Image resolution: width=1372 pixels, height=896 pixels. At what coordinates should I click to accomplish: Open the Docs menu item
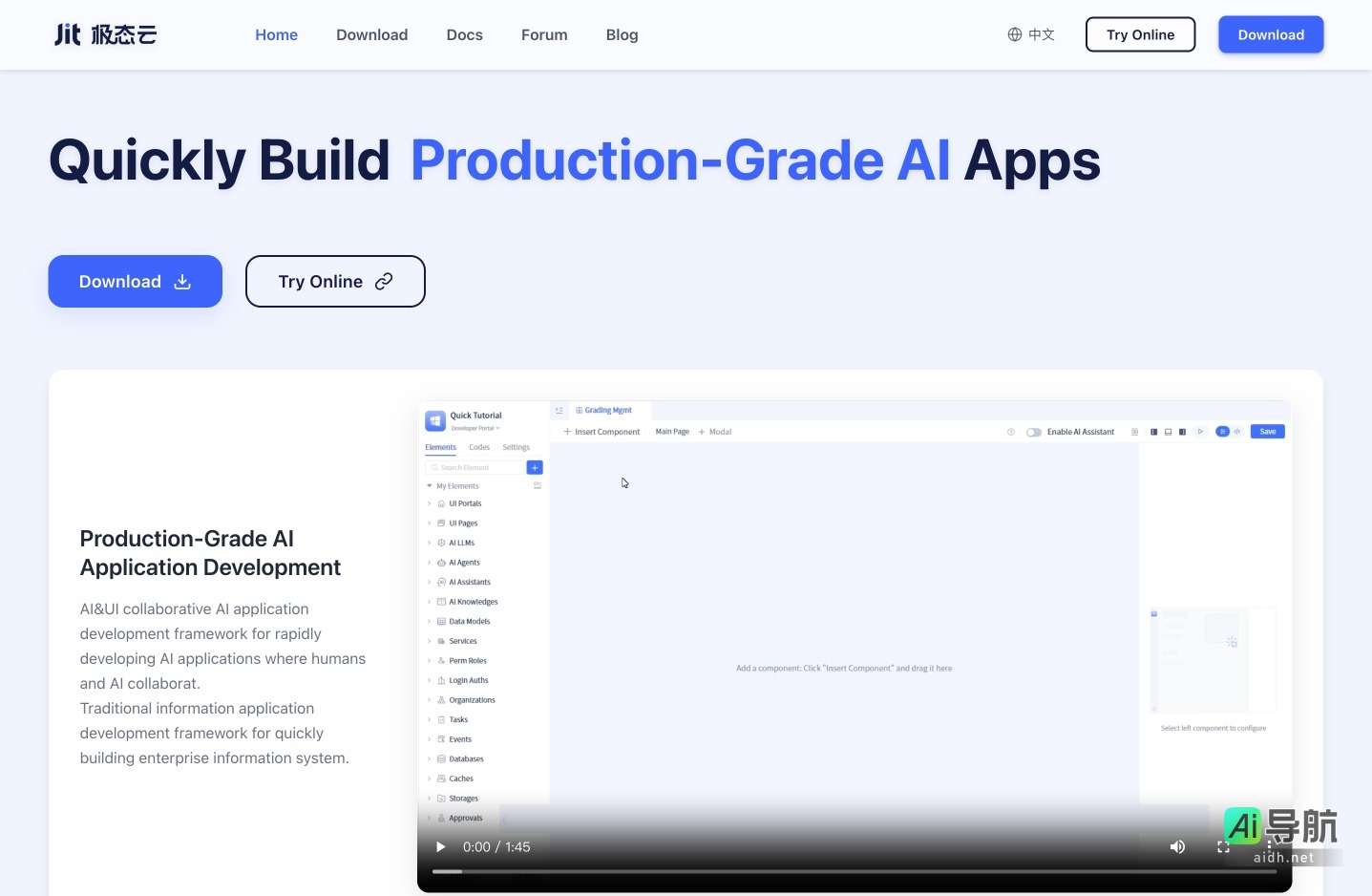[464, 35]
